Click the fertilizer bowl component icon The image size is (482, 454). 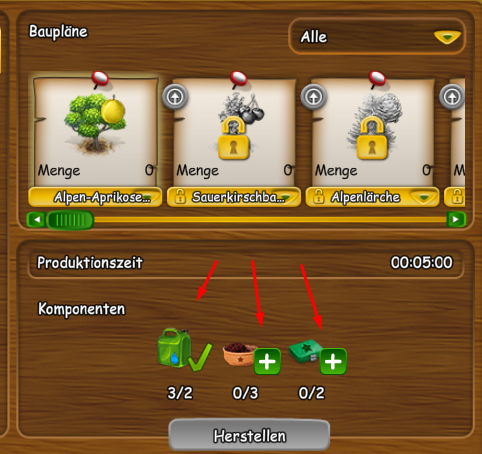click(239, 354)
